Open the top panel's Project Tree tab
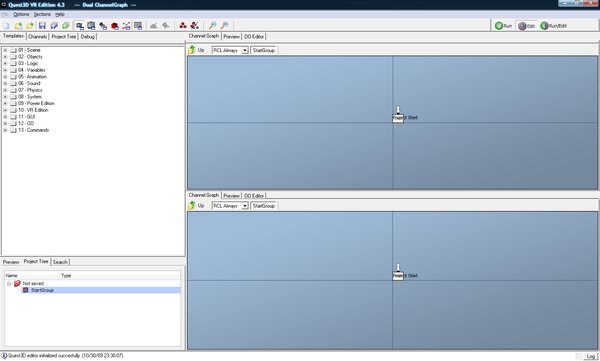The height and width of the screenshot is (361, 600). tap(64, 36)
